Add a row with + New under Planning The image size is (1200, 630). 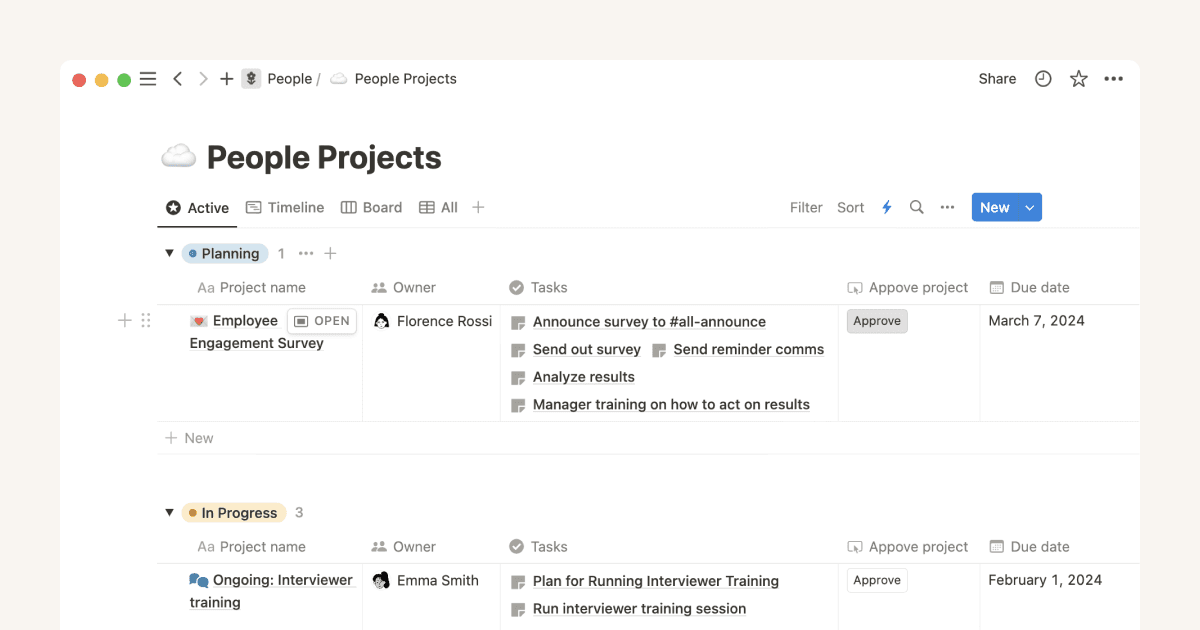pyautogui.click(x=189, y=437)
